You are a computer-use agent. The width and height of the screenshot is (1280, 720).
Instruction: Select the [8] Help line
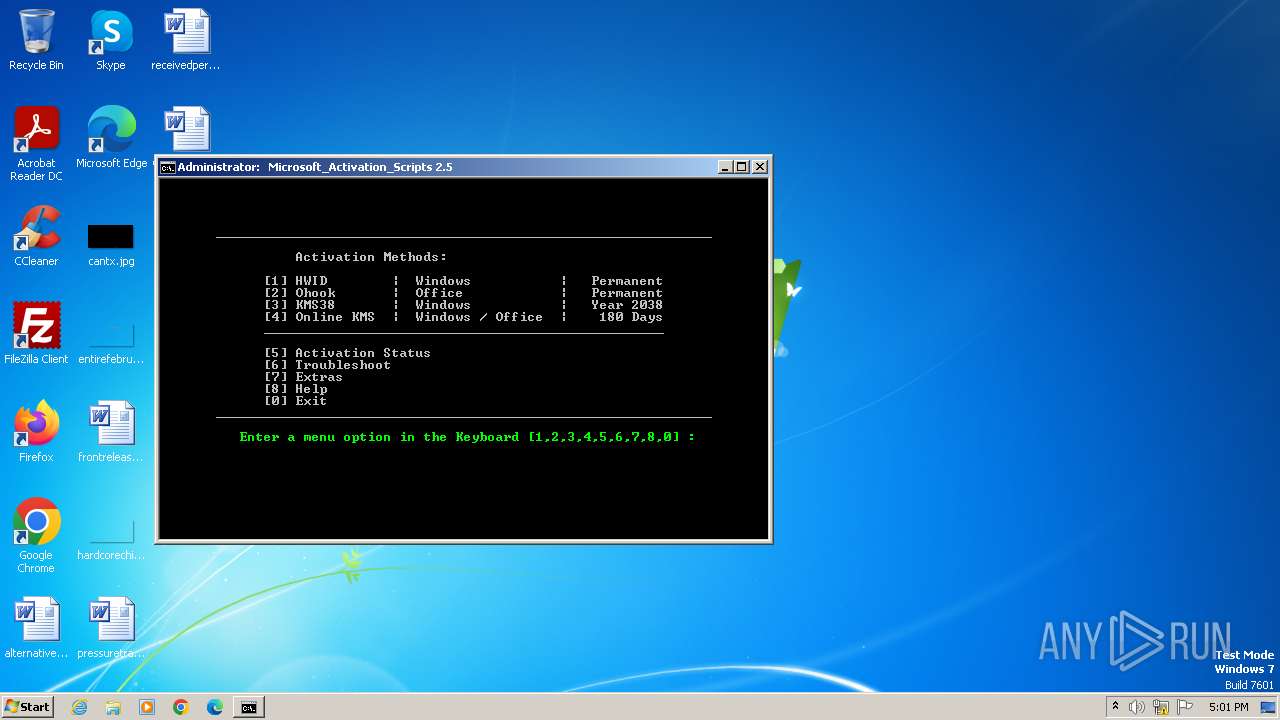tap(296, 389)
